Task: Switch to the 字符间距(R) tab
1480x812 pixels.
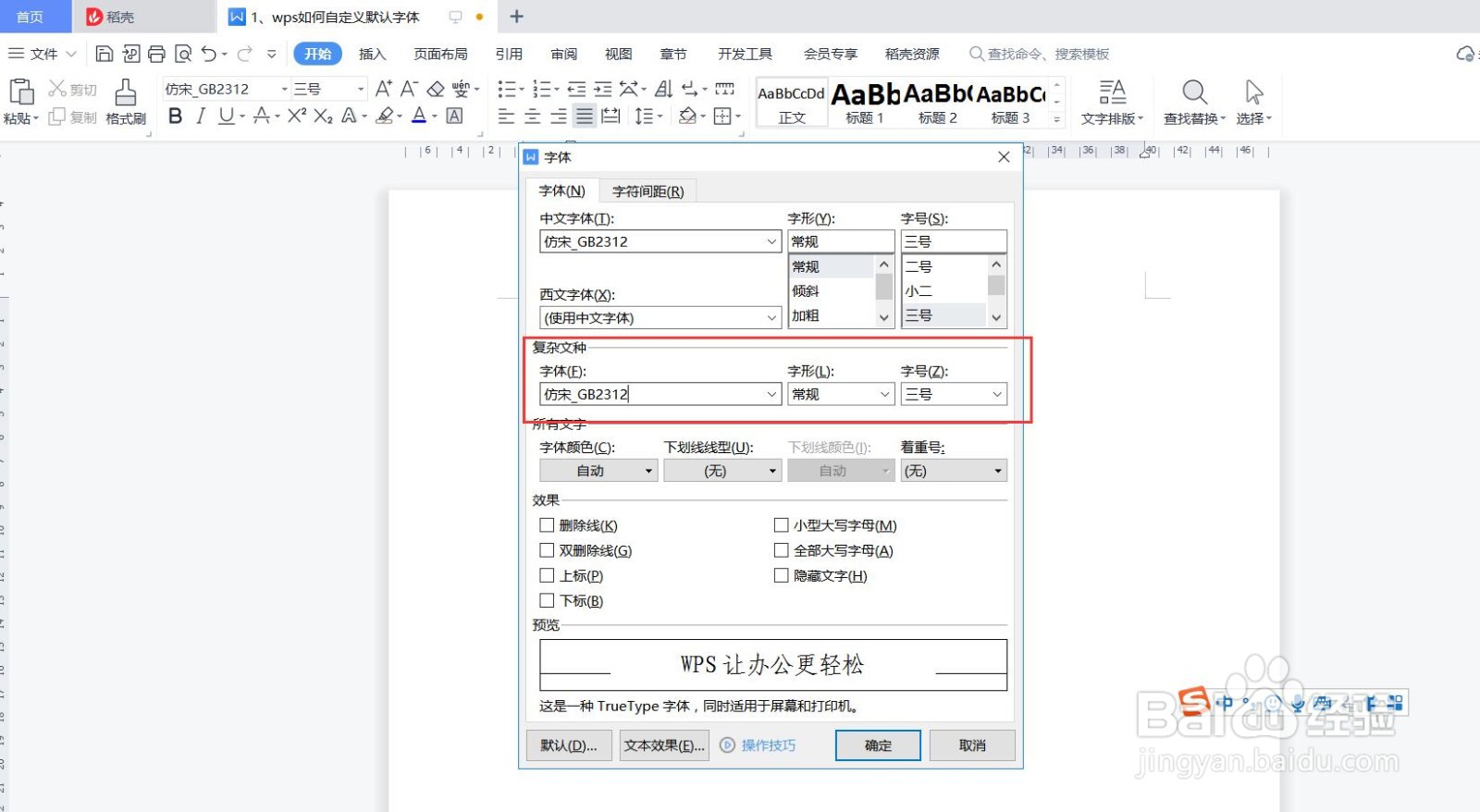Action: [648, 191]
